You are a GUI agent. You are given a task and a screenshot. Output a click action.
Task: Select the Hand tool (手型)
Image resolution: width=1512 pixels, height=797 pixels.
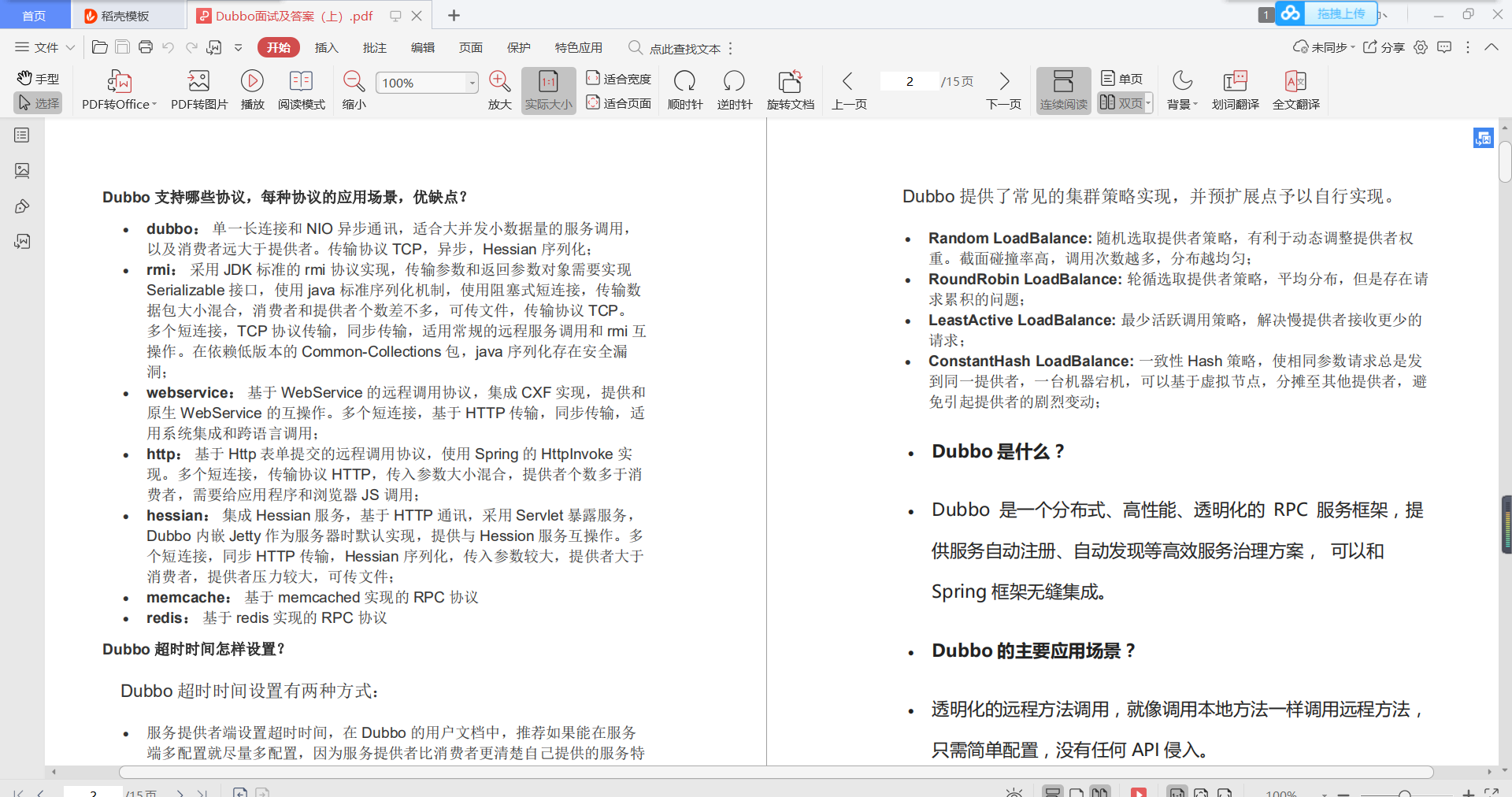pyautogui.click(x=38, y=79)
